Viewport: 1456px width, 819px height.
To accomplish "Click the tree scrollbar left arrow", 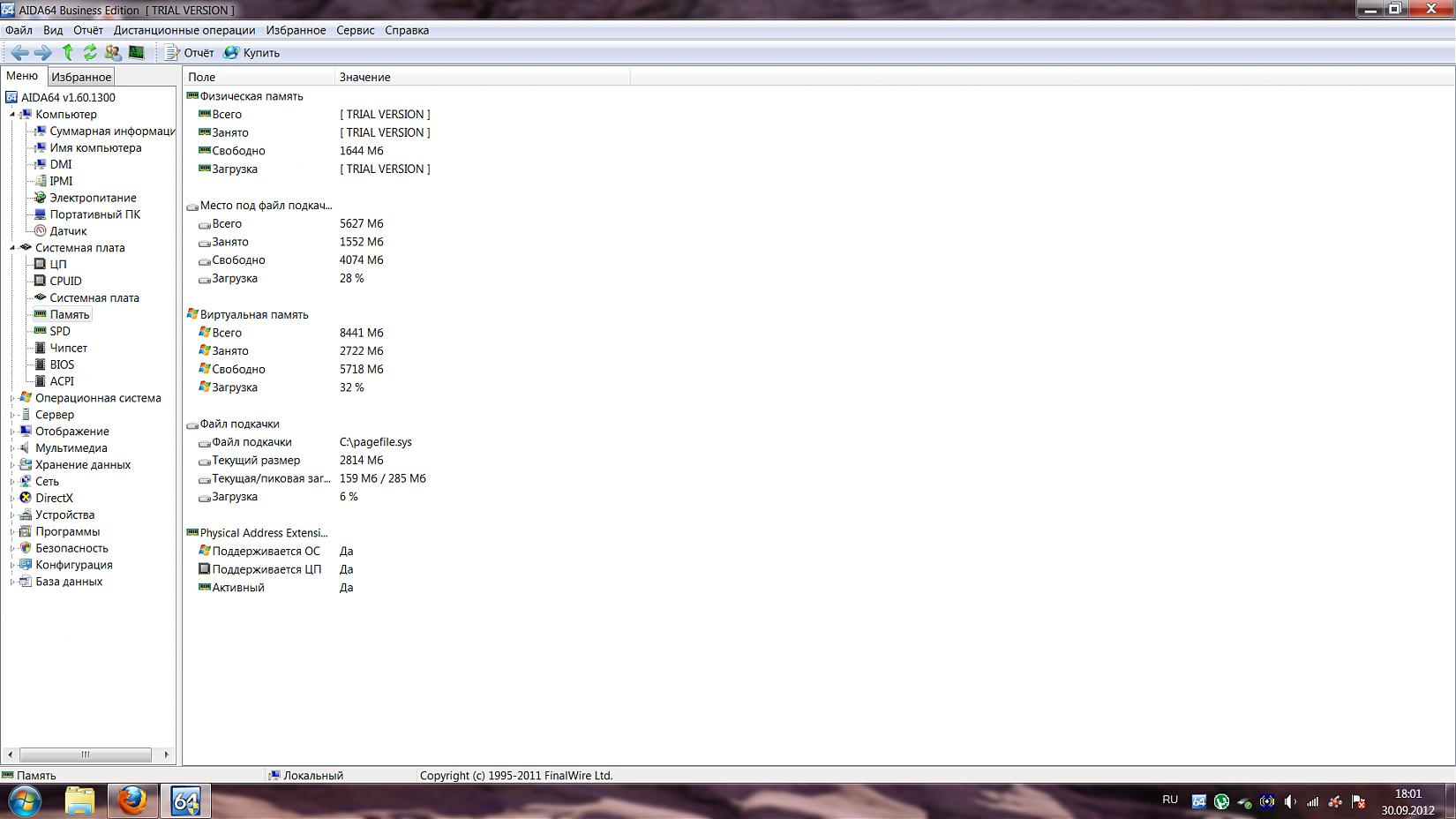I will [x=10, y=755].
